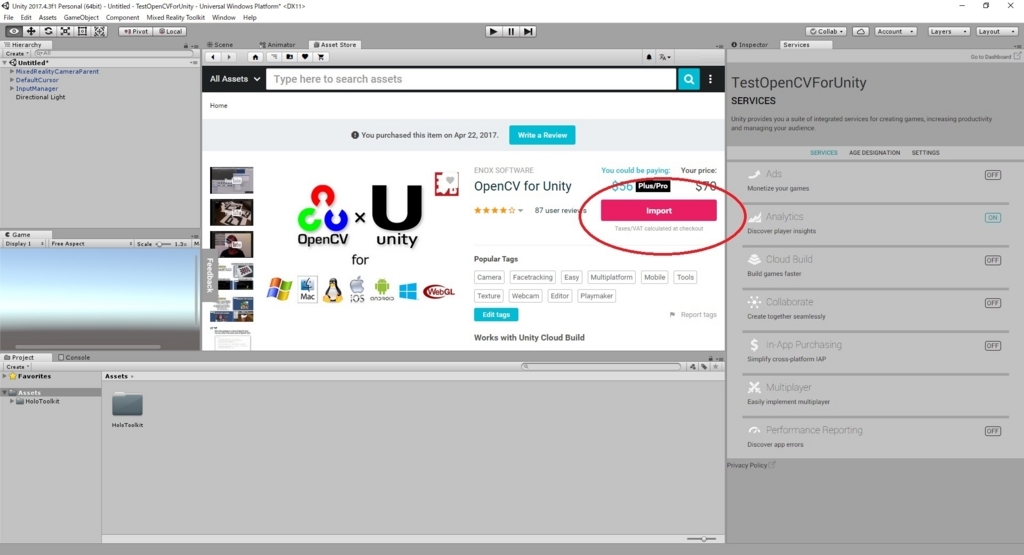Image resolution: width=1024 pixels, height=555 pixels.
Task: Open the Hierarchy Create dropdown
Action: pos(16,54)
